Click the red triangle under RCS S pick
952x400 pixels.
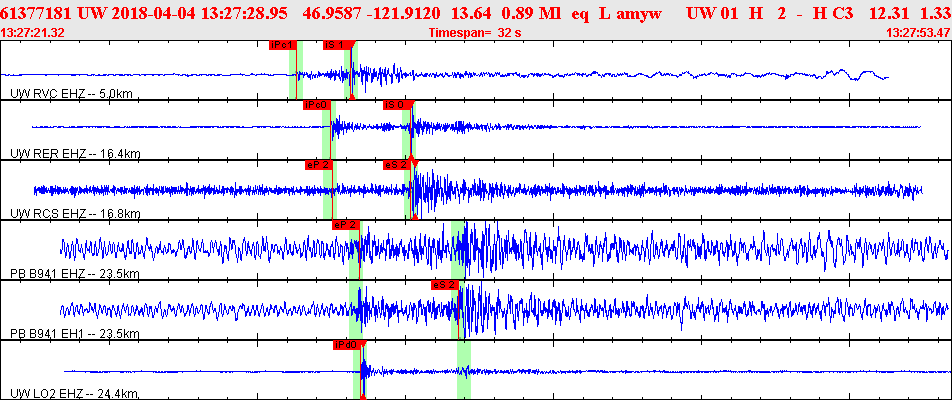click(415, 217)
